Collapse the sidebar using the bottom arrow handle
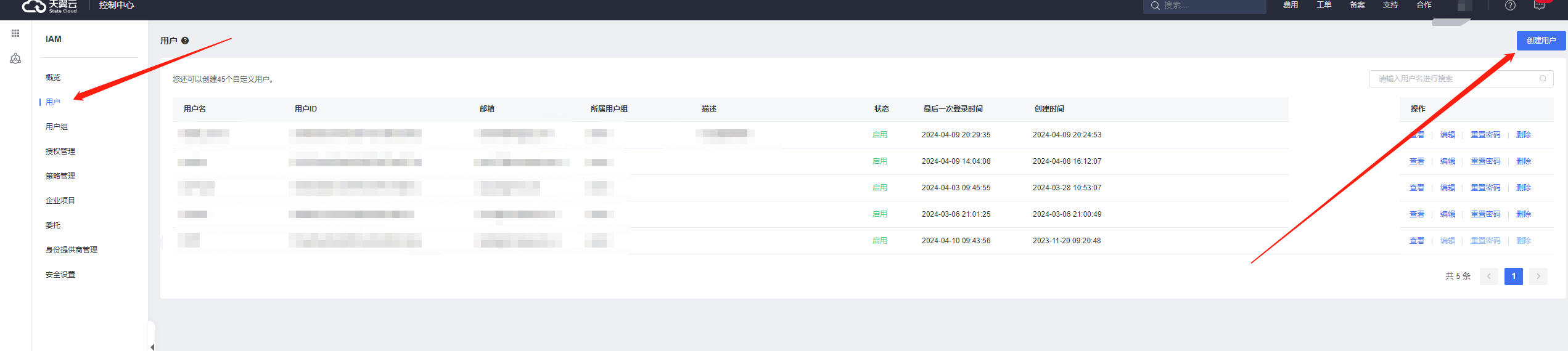1568x351 pixels. click(x=152, y=347)
